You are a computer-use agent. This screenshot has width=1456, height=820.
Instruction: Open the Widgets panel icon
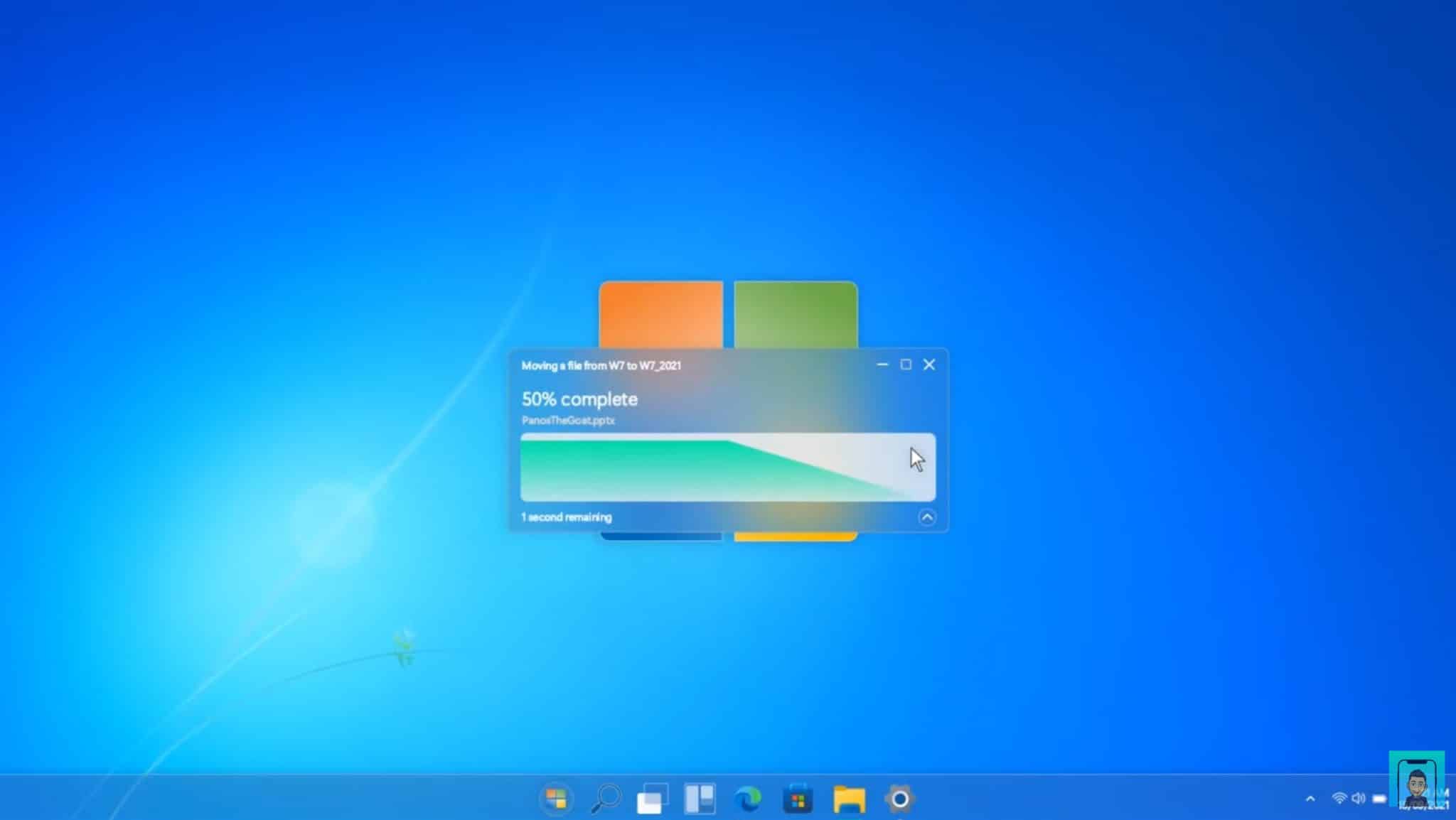click(700, 799)
